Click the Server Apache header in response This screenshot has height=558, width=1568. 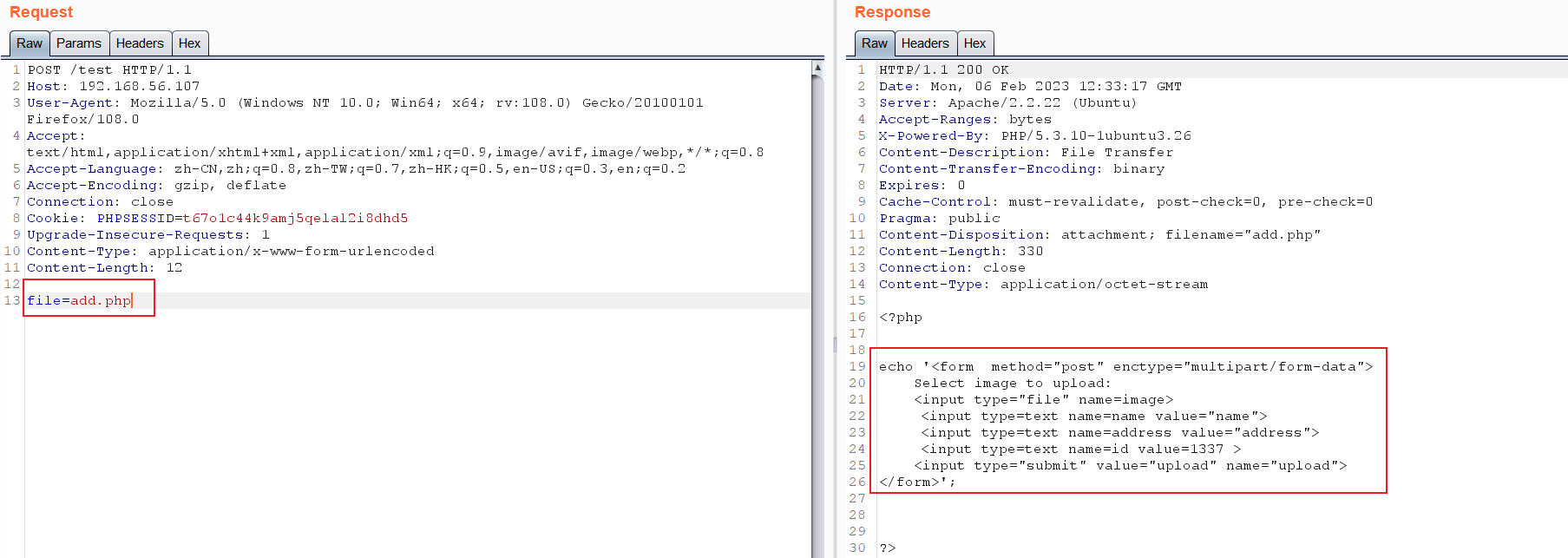click(1007, 102)
